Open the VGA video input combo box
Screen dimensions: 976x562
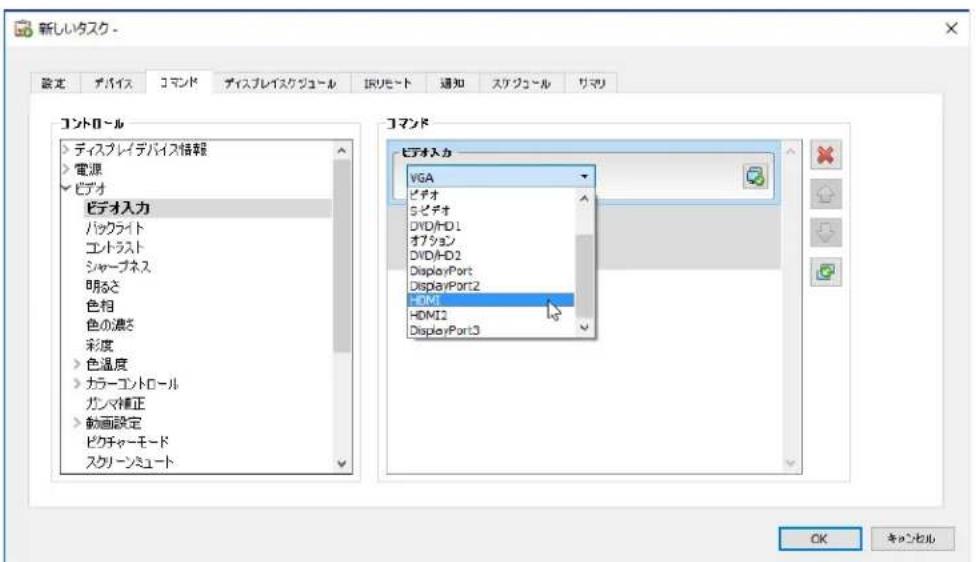(501, 177)
